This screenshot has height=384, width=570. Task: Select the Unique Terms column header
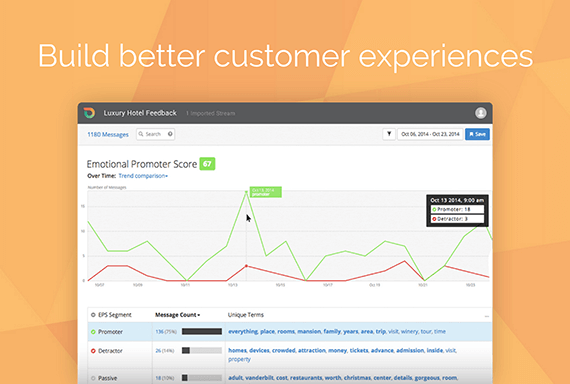(246, 315)
